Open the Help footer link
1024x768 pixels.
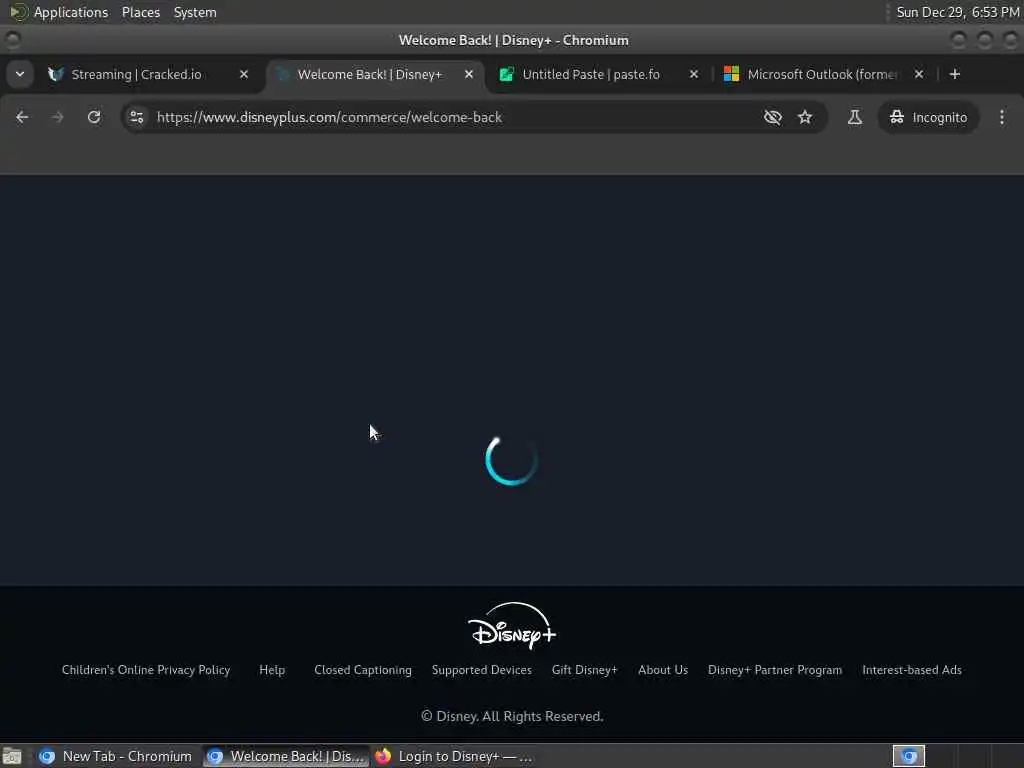(x=272, y=670)
